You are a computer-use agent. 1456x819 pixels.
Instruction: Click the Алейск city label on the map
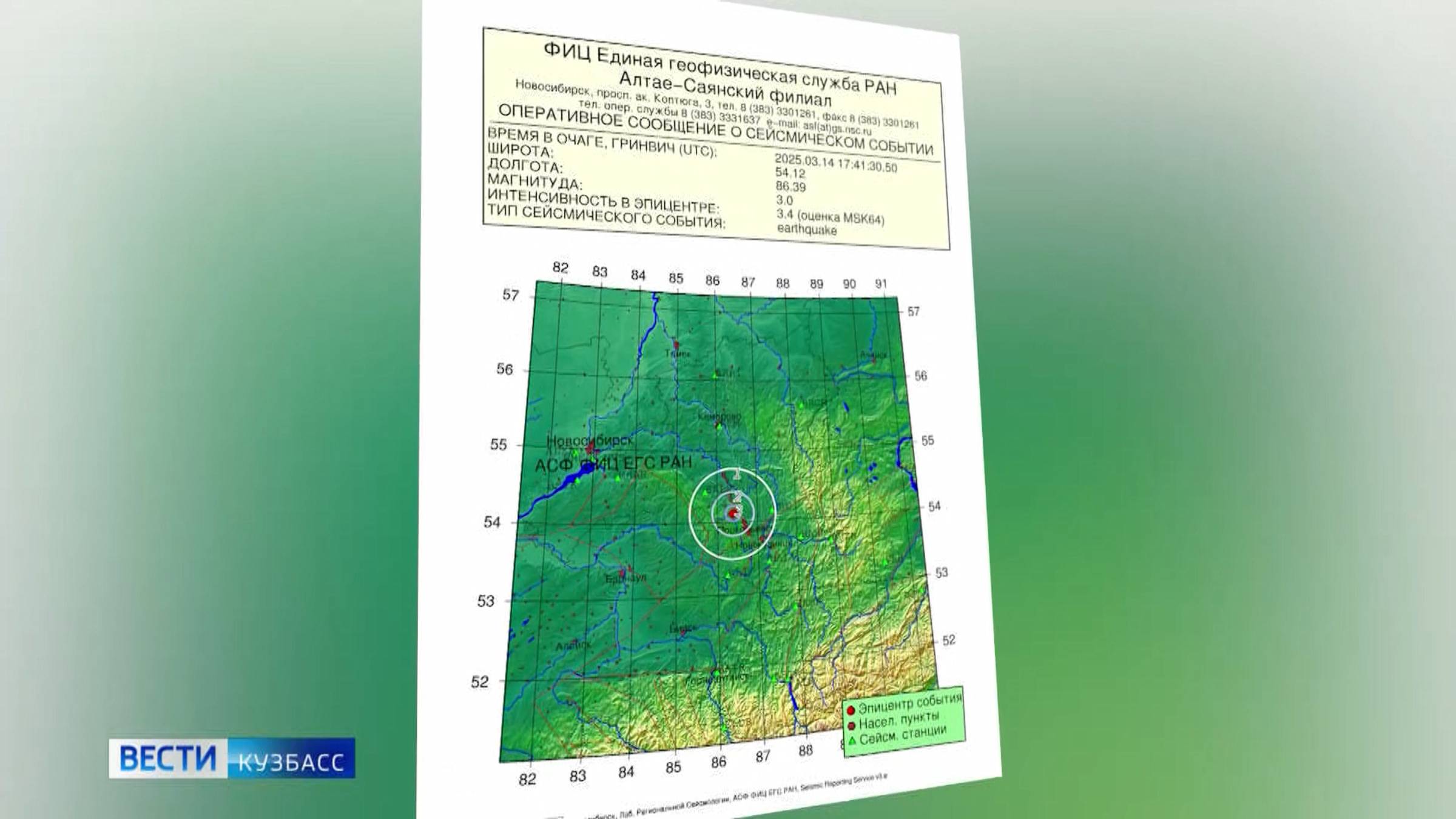(x=573, y=645)
